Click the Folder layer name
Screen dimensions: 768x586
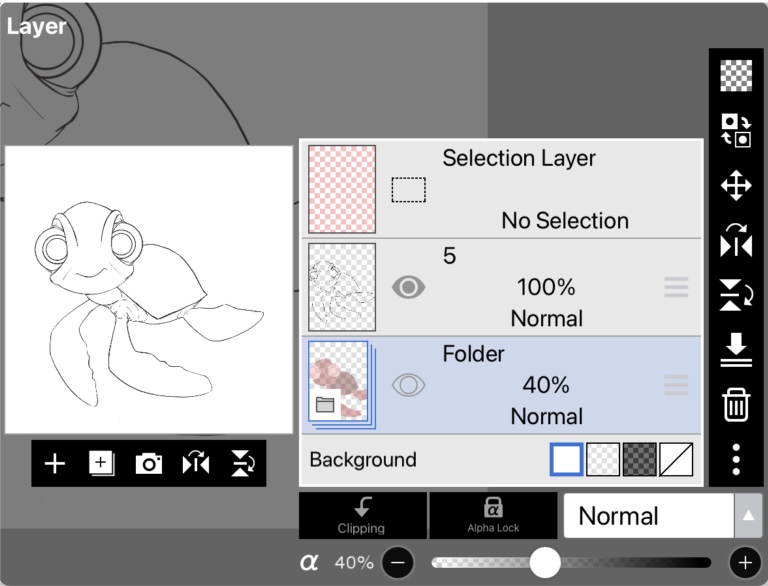click(x=473, y=354)
